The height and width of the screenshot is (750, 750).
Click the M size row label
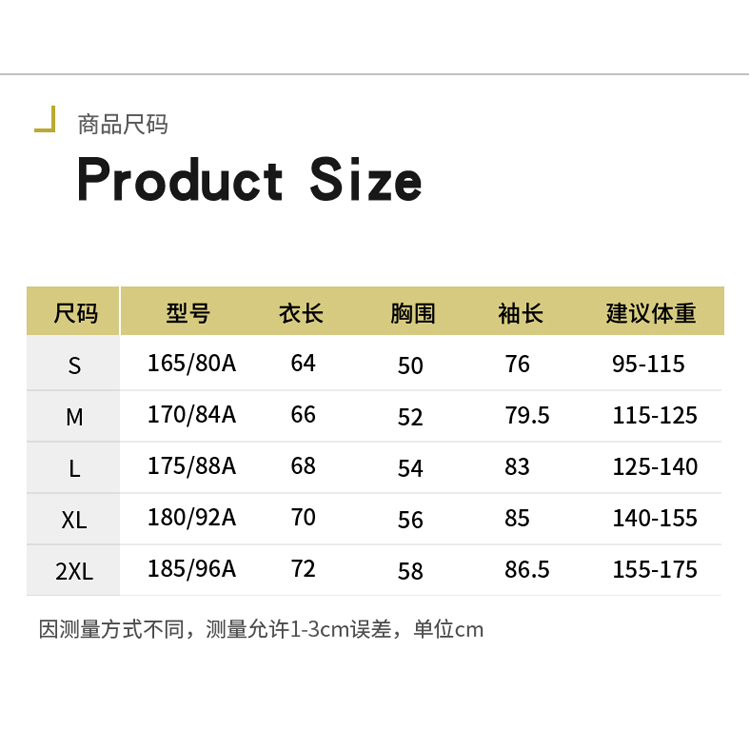(x=74, y=417)
